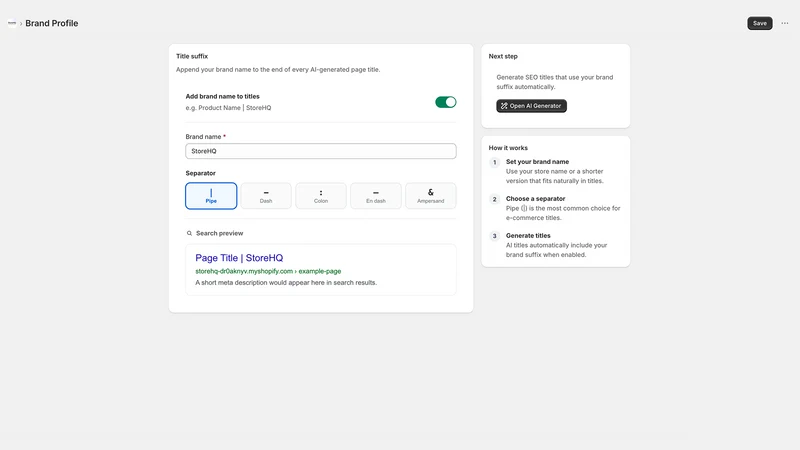This screenshot has height=450, width=800.
Task: Focus the Brand name input field
Action: pos(320,151)
